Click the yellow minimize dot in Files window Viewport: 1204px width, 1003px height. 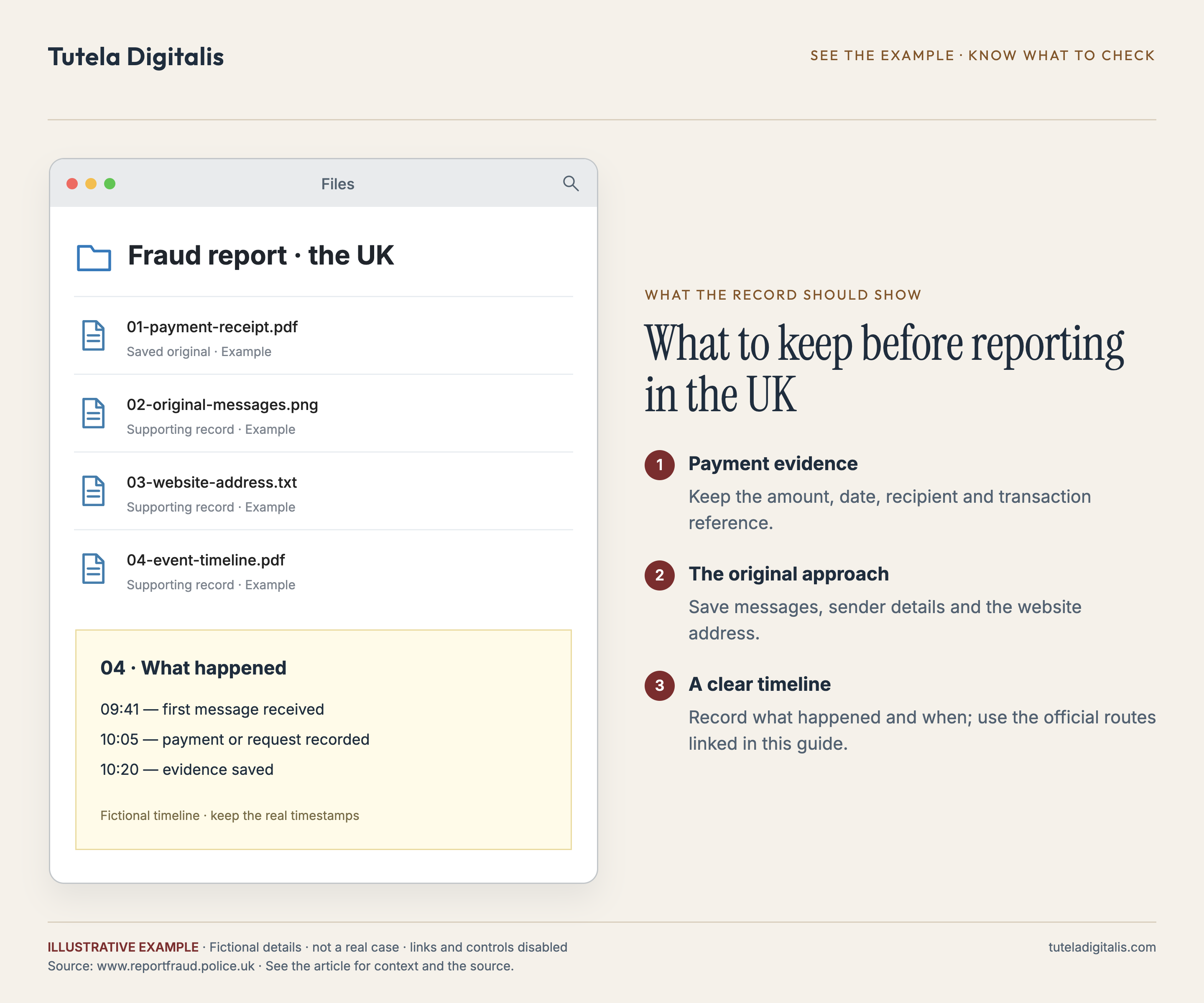tap(91, 183)
